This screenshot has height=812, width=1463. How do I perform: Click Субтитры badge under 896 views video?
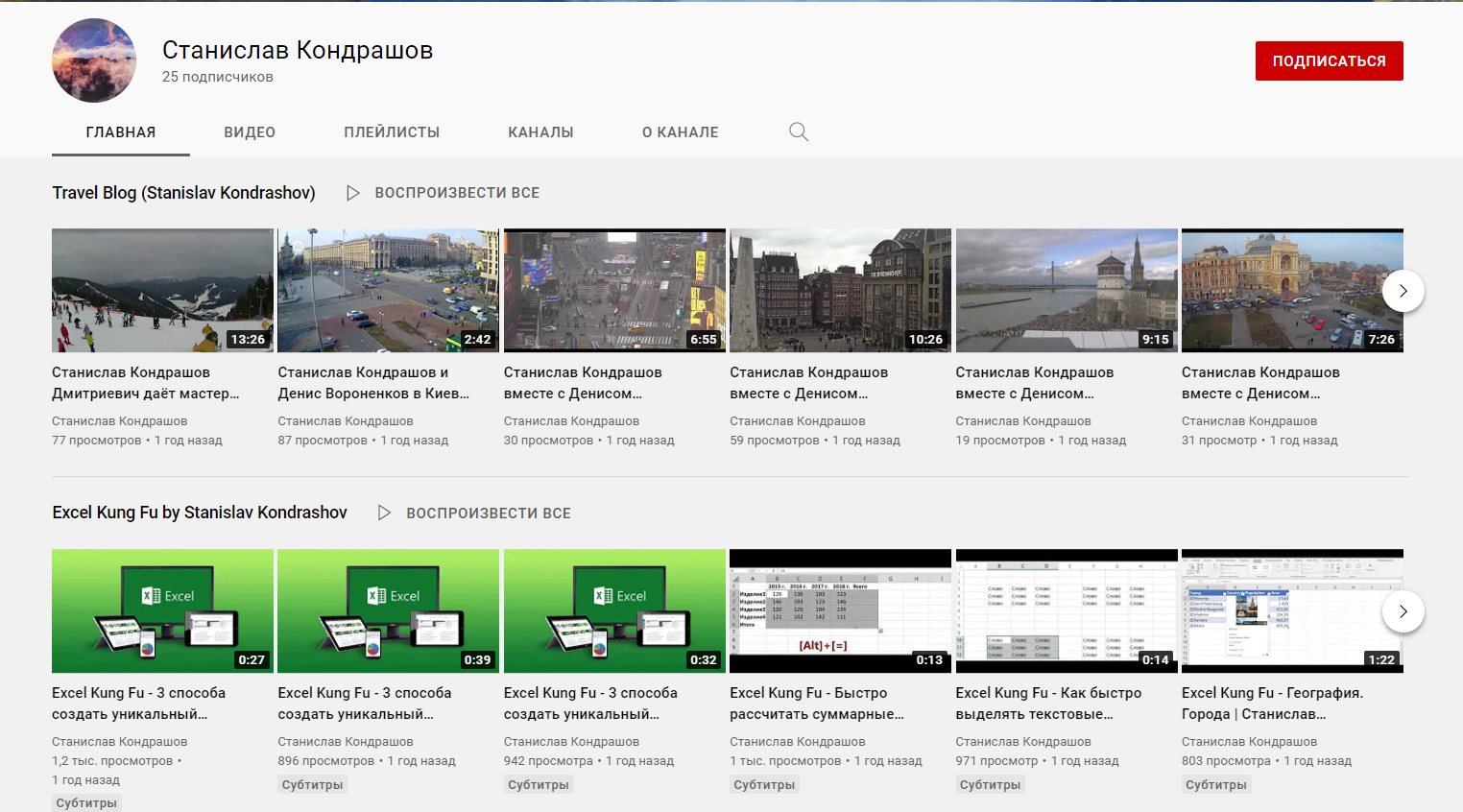click(312, 784)
